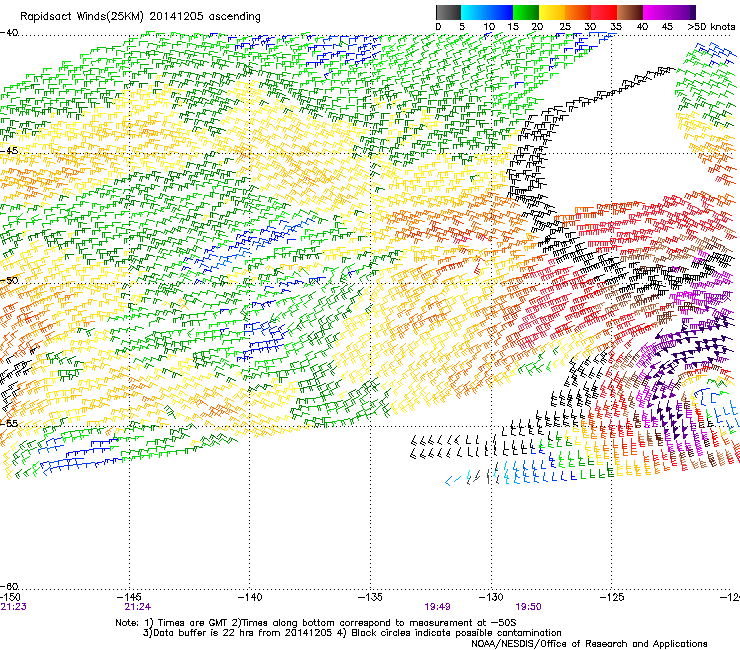Click the 21:24 swath time label
This screenshot has width=740, height=650.
138,607
